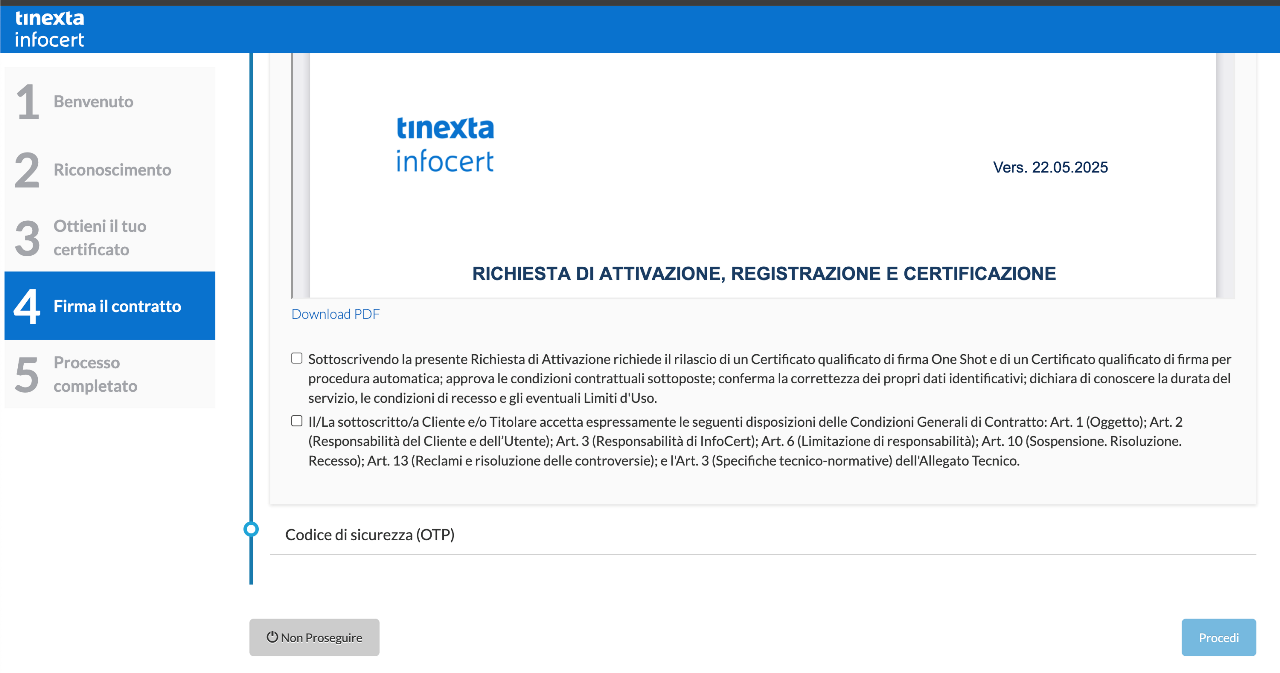Click the first checkbox's description paragraph text
1280x673 pixels.
pyautogui.click(x=768, y=378)
